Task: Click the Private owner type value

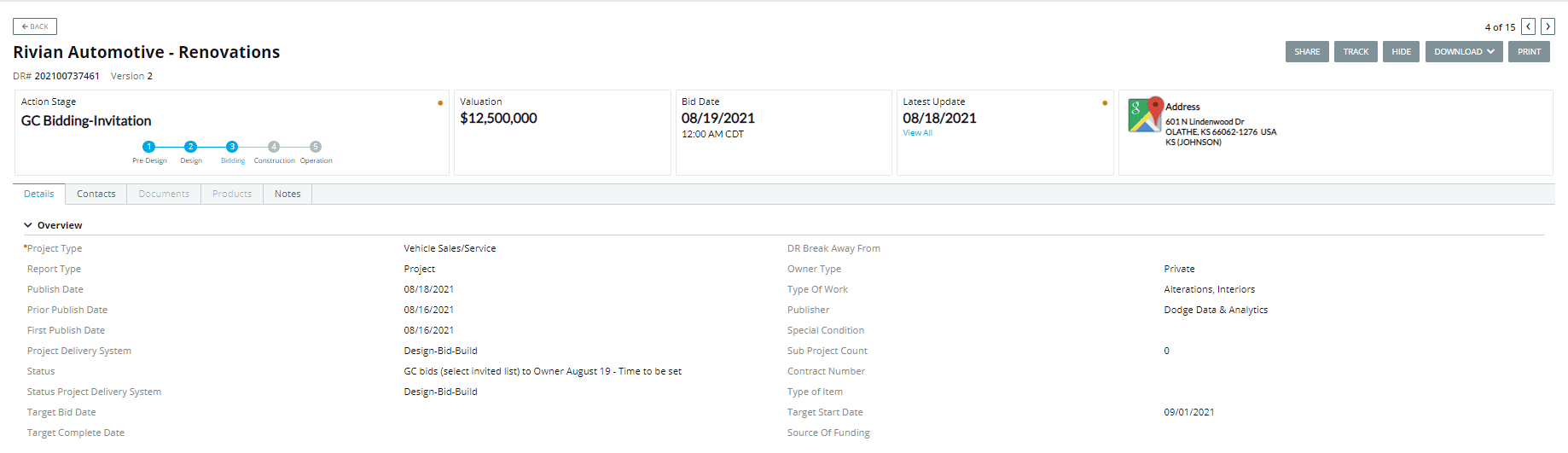Action: point(1179,269)
